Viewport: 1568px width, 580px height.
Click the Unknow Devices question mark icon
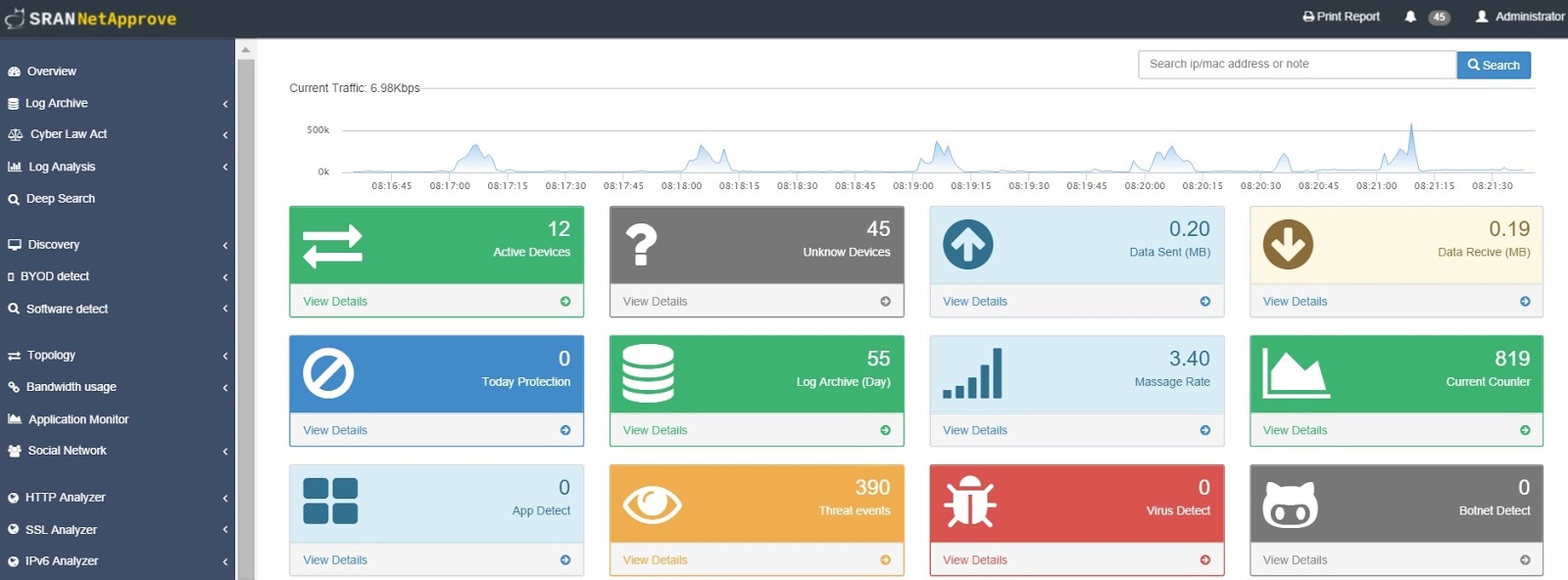(x=641, y=245)
